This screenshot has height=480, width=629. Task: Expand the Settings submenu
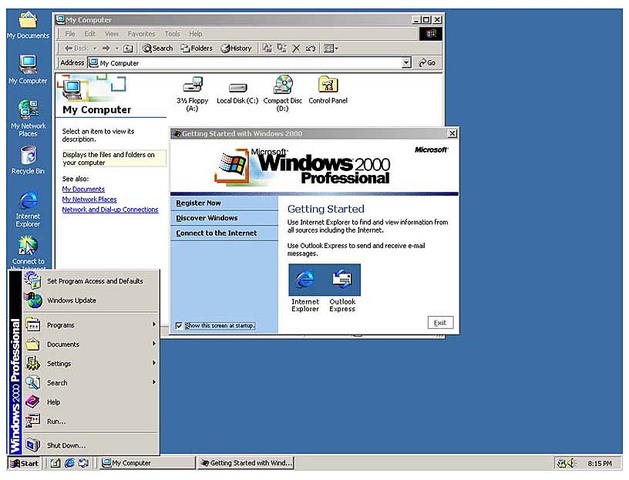pyautogui.click(x=91, y=364)
